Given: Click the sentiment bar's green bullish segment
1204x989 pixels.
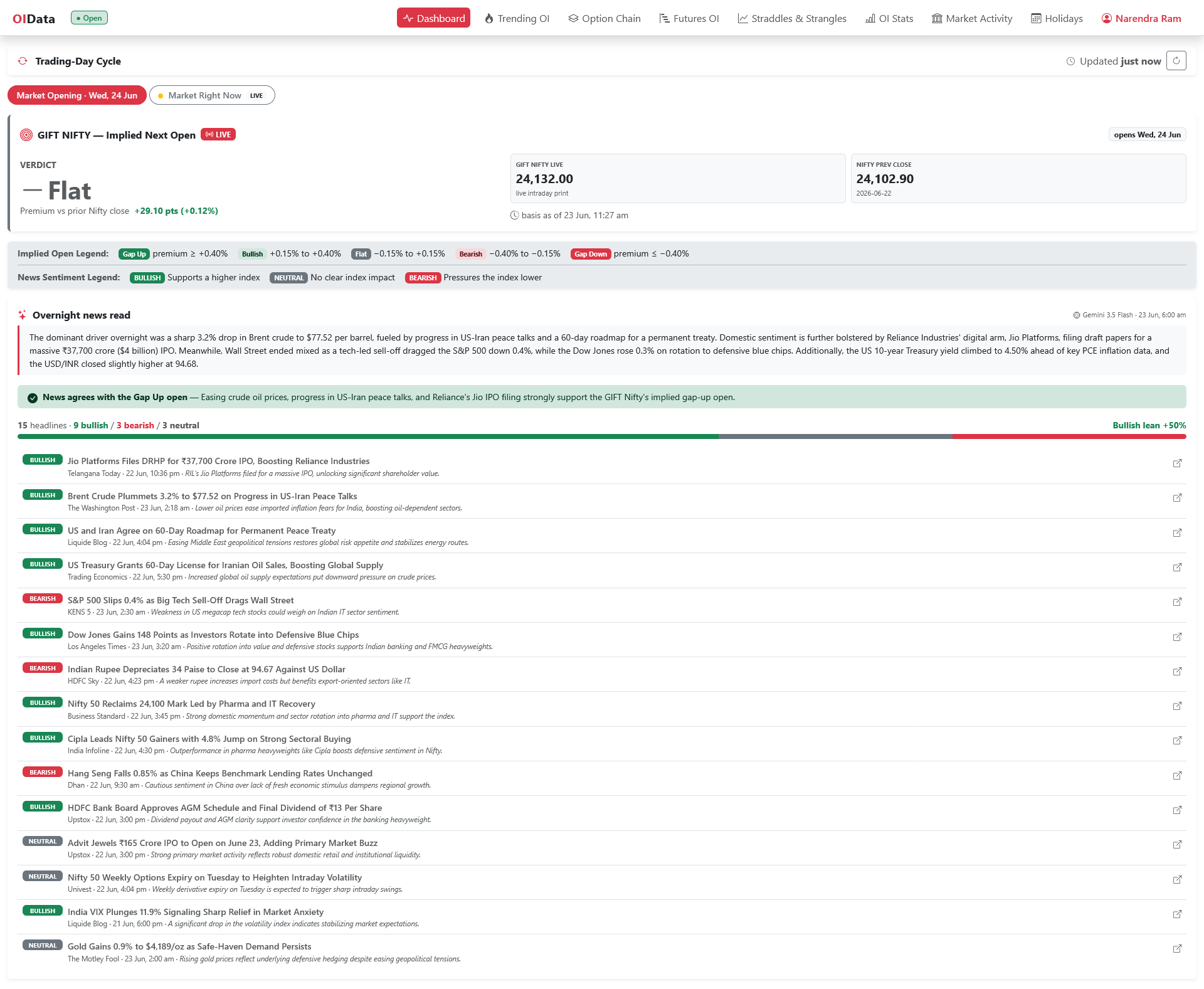Looking at the screenshot, I should [368, 436].
